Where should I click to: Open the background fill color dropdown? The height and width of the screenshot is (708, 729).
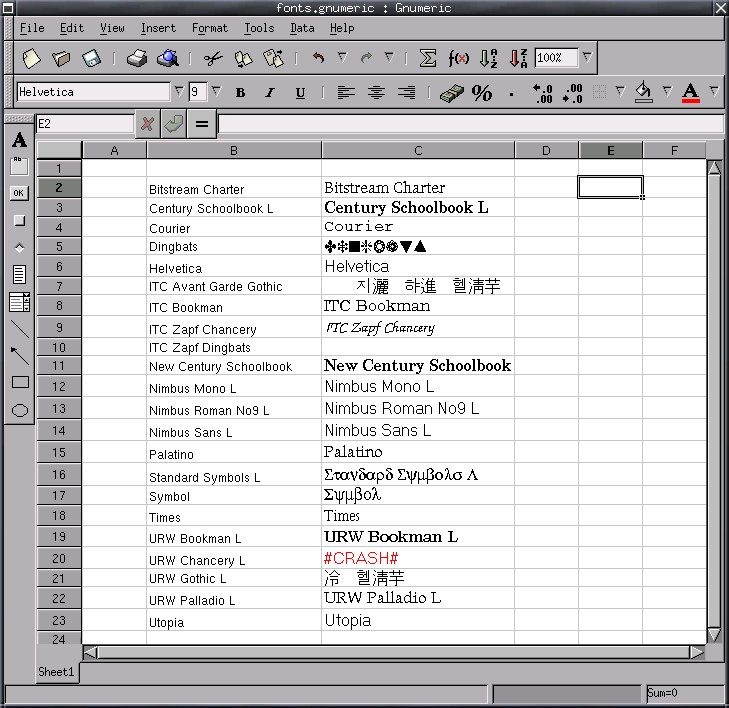tap(668, 91)
